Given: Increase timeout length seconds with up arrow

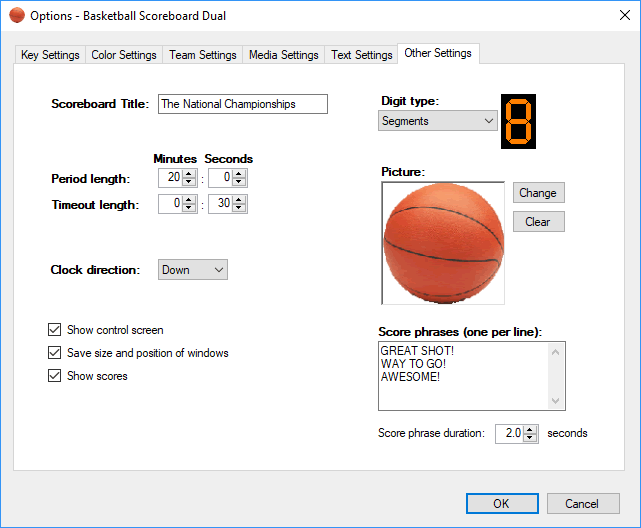Looking at the screenshot, I should coord(239,199).
